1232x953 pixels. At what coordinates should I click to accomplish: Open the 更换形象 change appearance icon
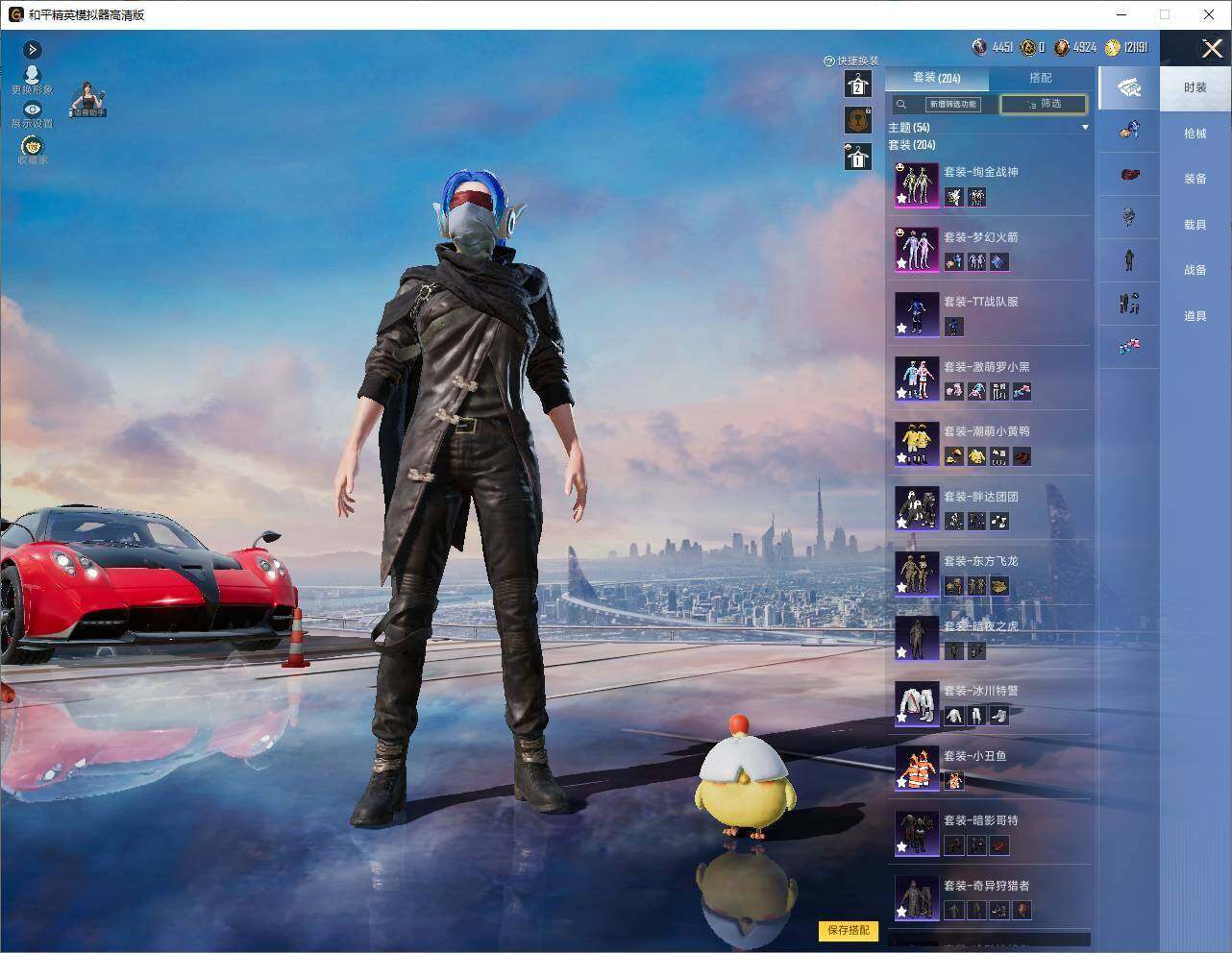[x=32, y=75]
